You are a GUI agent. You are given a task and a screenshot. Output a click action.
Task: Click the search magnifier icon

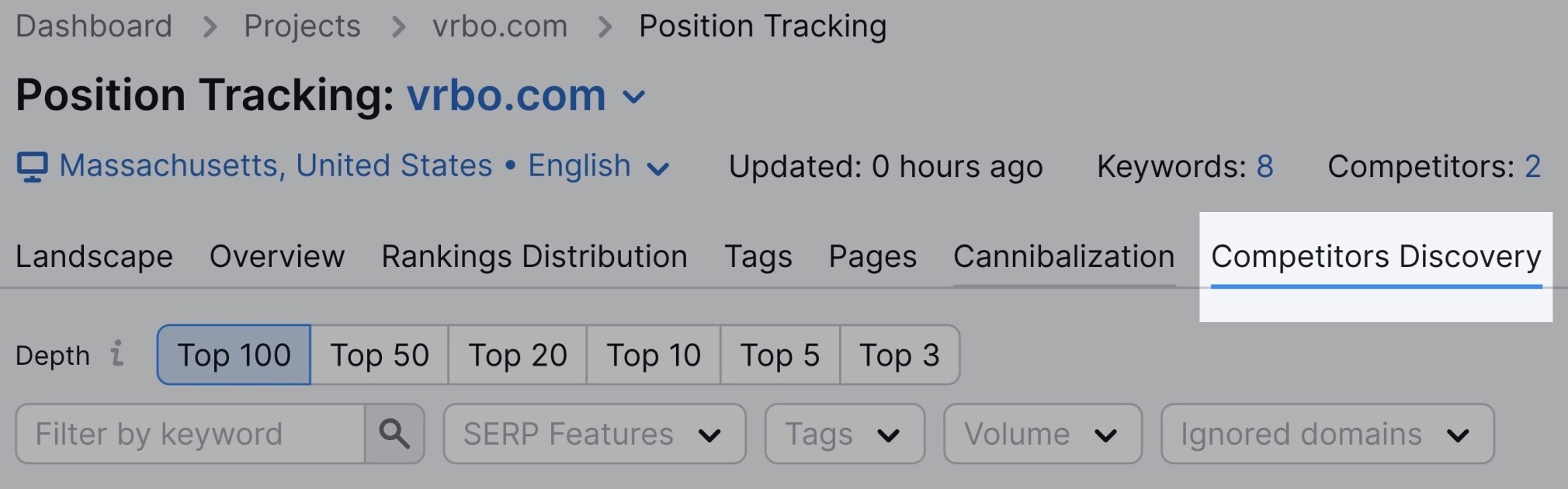pos(394,434)
